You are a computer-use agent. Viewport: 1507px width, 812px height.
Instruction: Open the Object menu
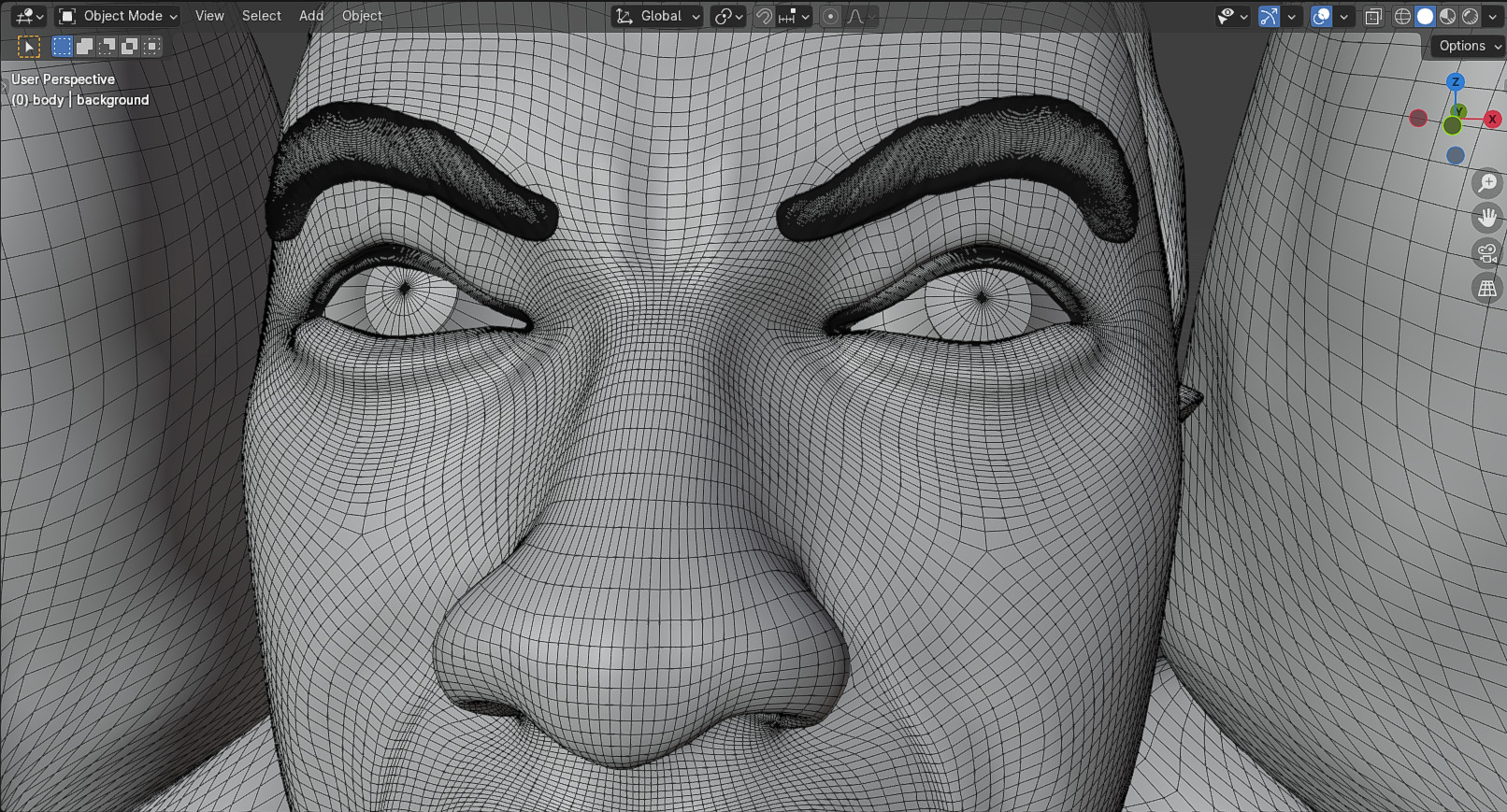click(x=362, y=16)
